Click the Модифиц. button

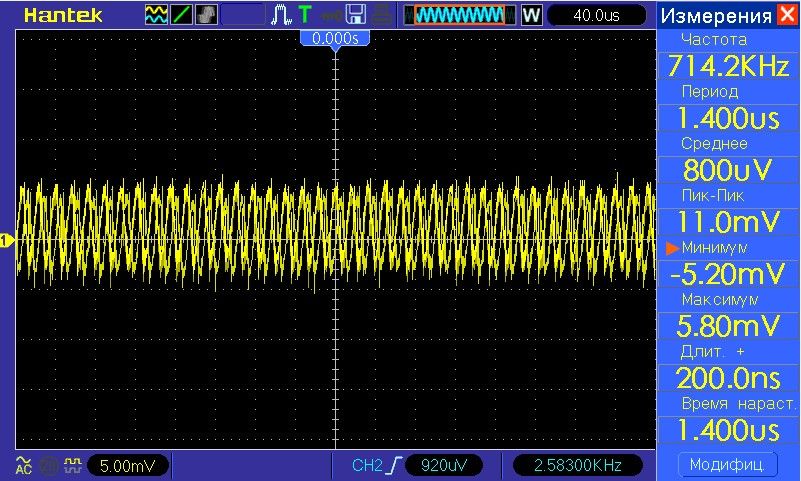(x=727, y=465)
